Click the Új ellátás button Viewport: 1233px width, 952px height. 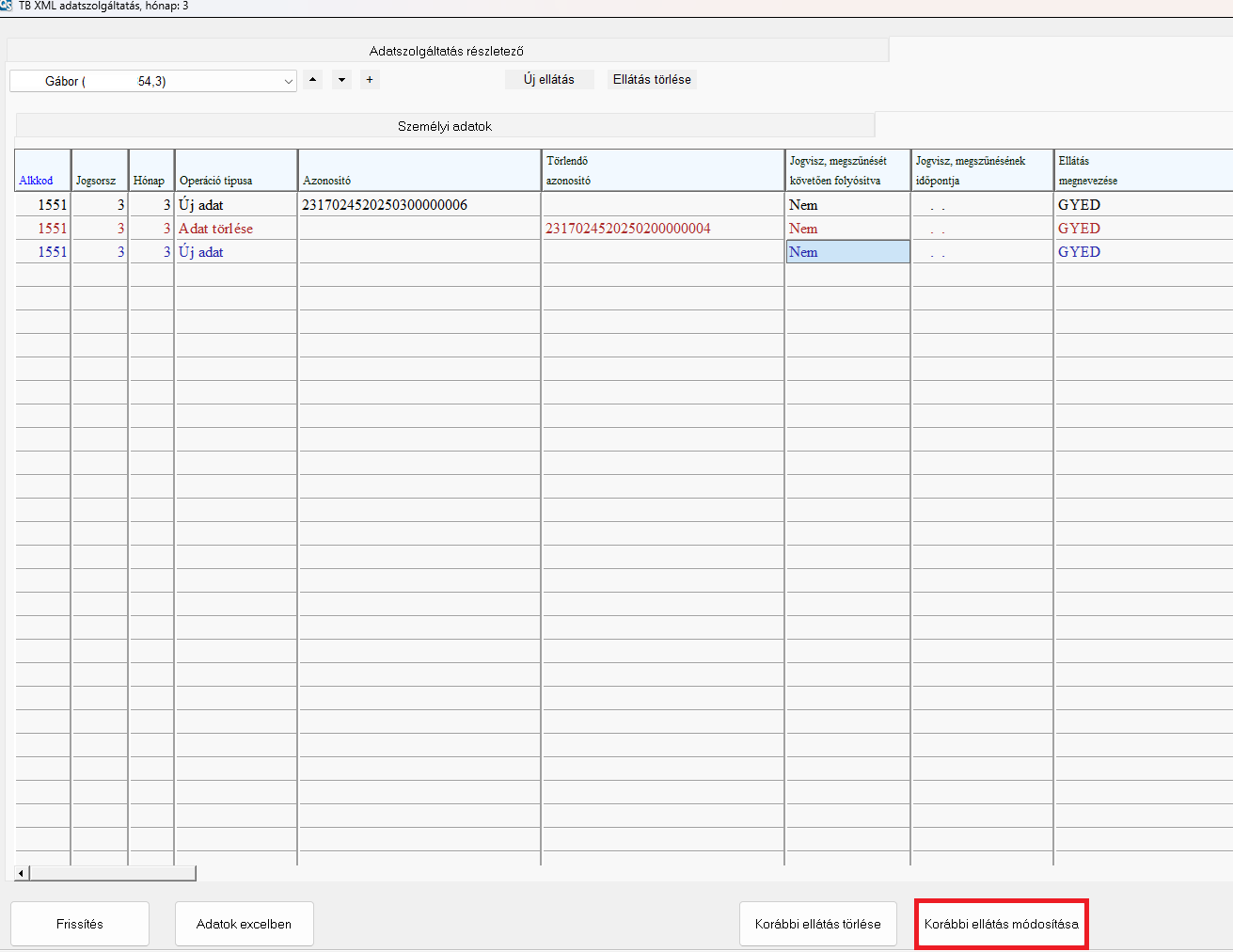tap(549, 80)
